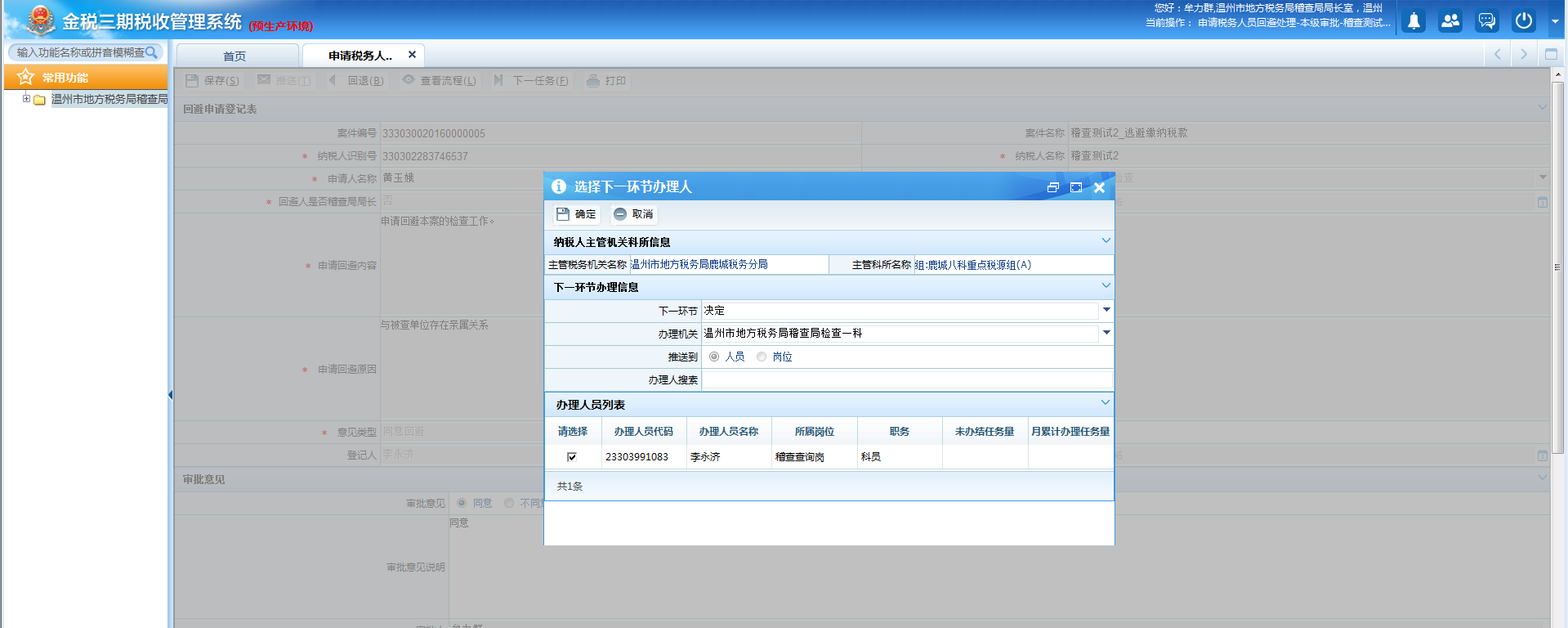Select 同意 radio in 审批意见
This screenshot has width=1568, height=628.
click(462, 503)
